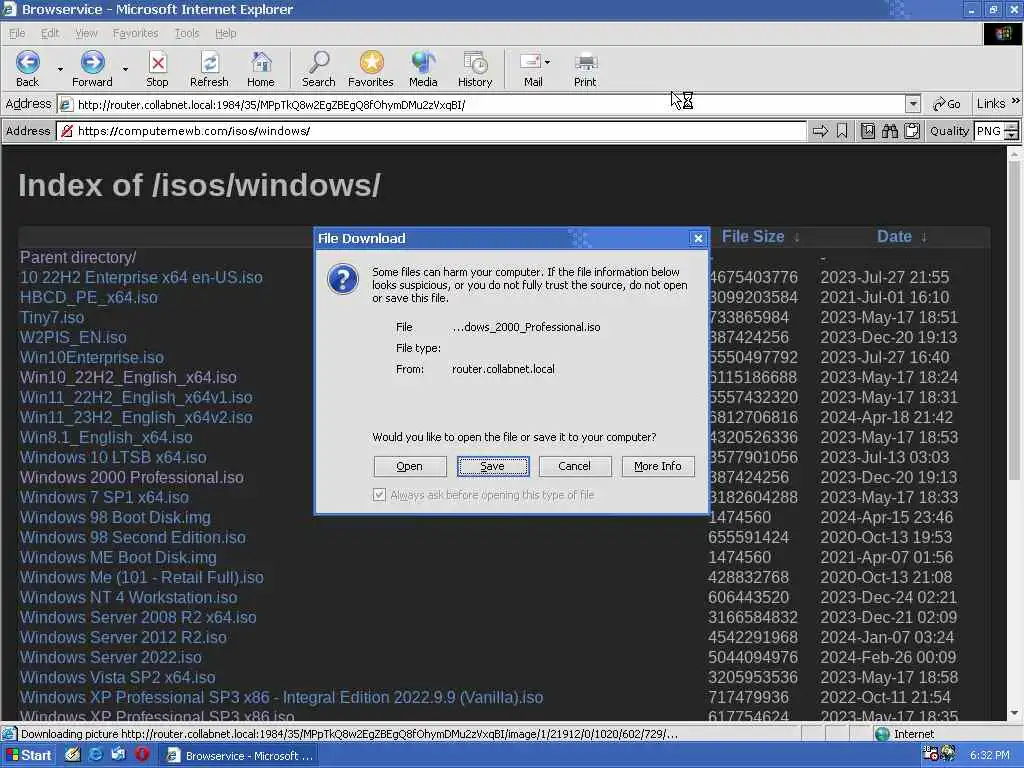Click the insecure page icon beside computernewb URL
Viewport: 1024px width, 768px height.
(x=67, y=131)
